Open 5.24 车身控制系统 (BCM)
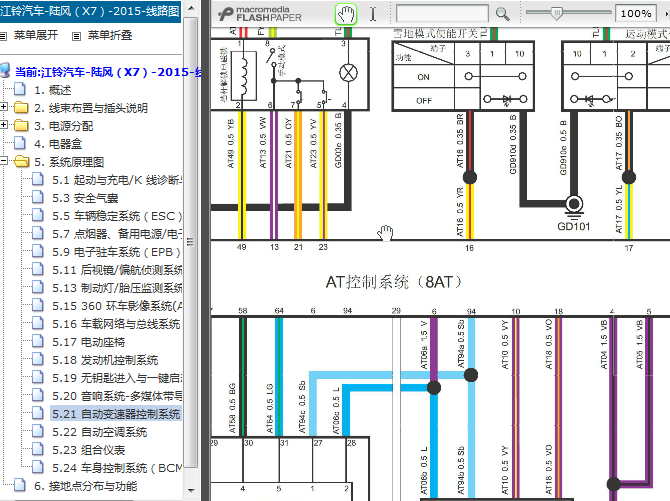 (117, 468)
